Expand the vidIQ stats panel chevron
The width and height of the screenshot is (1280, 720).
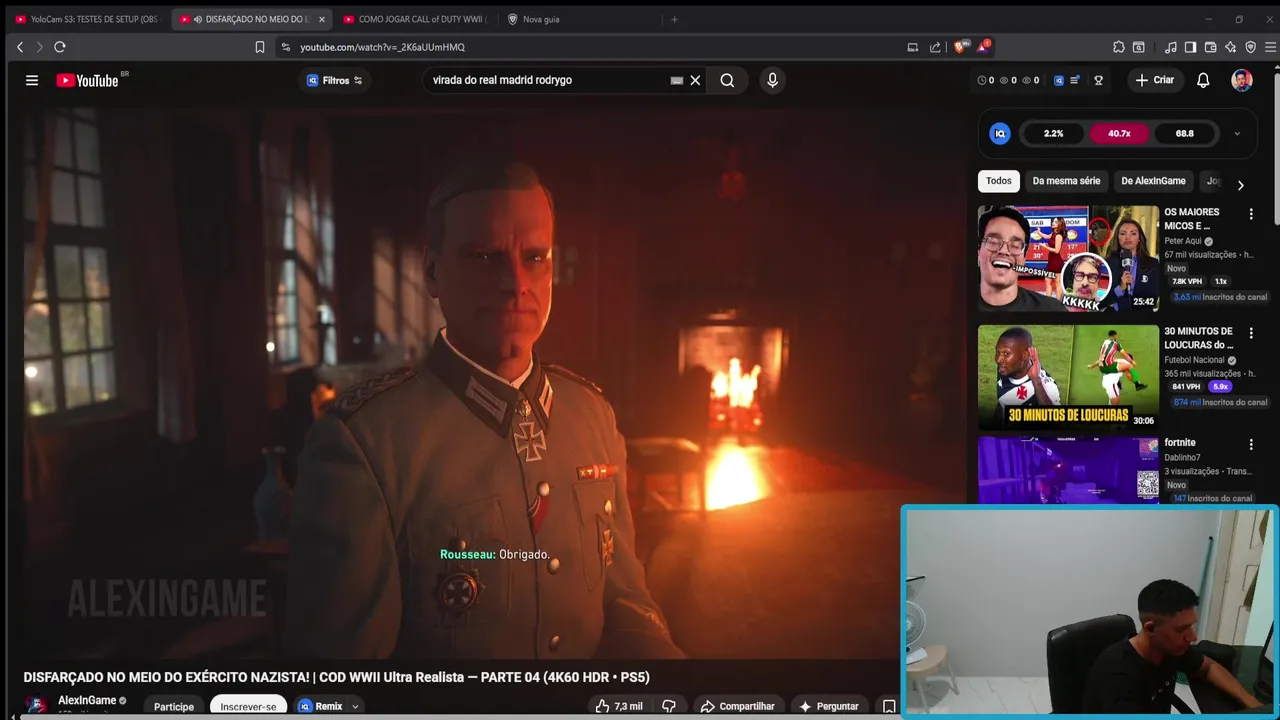(x=1237, y=133)
